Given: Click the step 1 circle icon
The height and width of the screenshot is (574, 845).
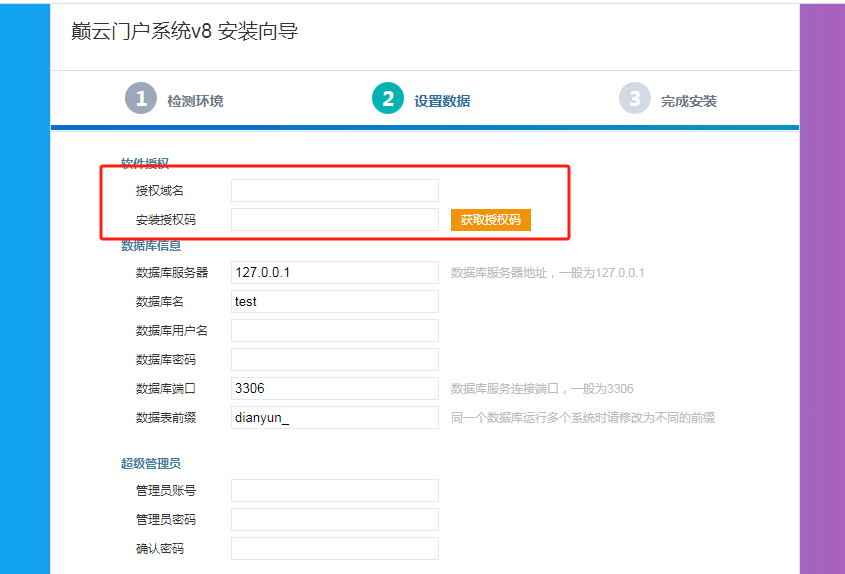Looking at the screenshot, I should point(141,98).
